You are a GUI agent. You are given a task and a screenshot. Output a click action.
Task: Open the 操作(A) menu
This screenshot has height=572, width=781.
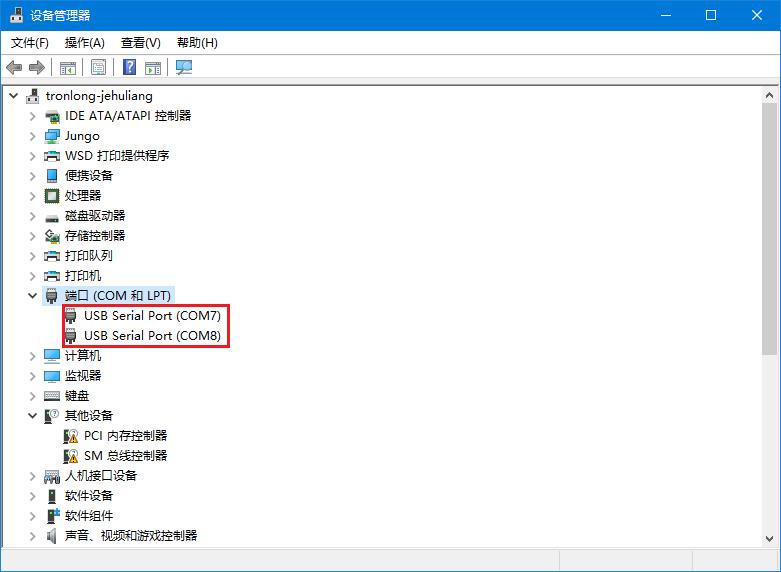pyautogui.click(x=85, y=43)
